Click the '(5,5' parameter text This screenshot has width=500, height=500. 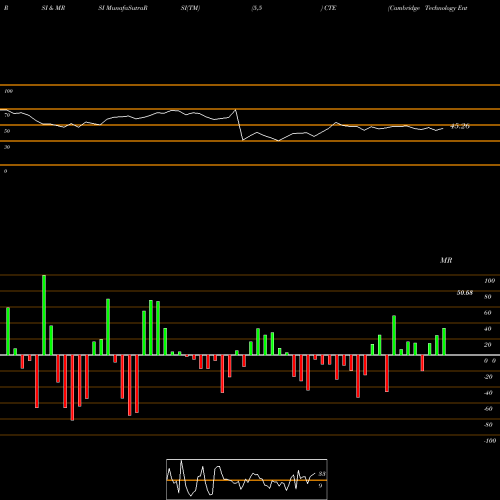tap(257, 8)
